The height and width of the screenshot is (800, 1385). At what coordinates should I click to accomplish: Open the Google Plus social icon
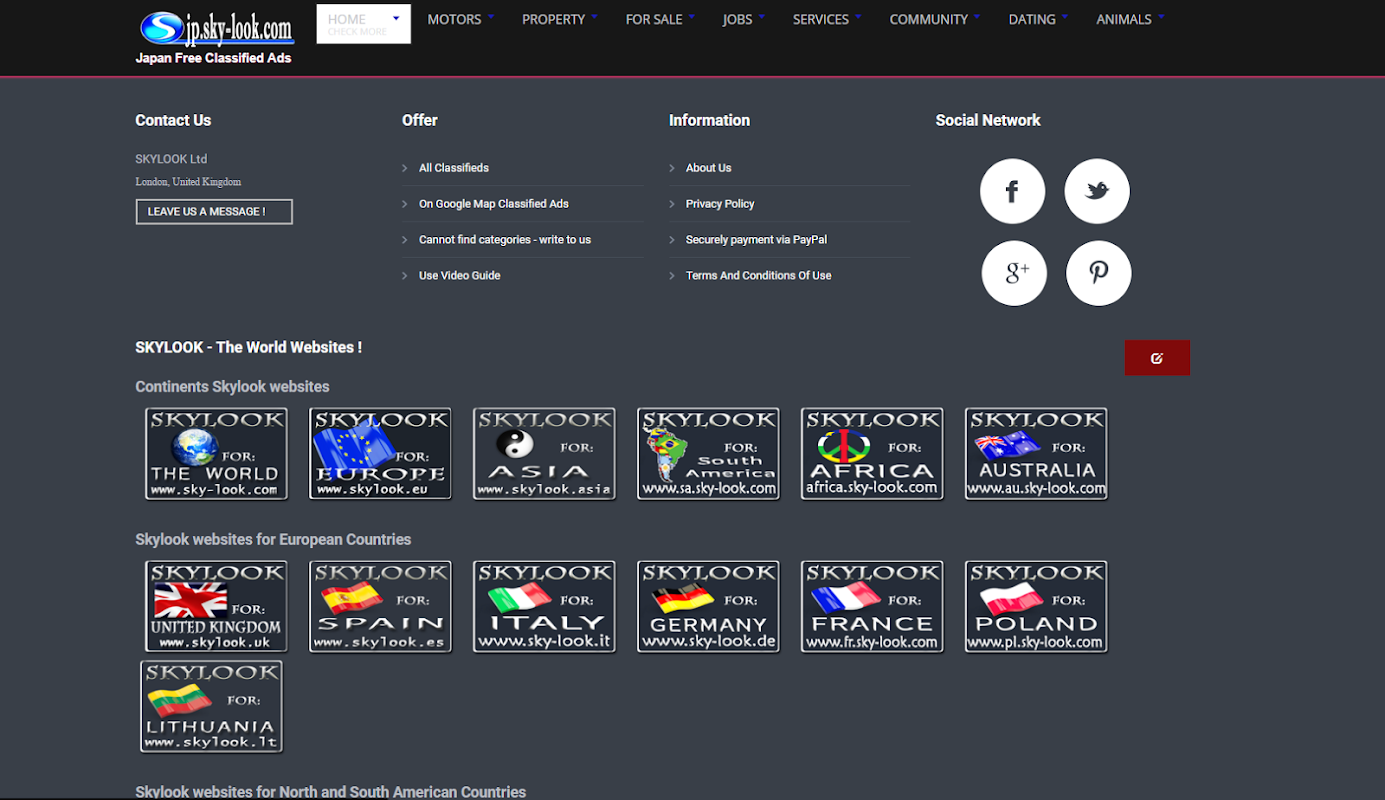point(1014,273)
